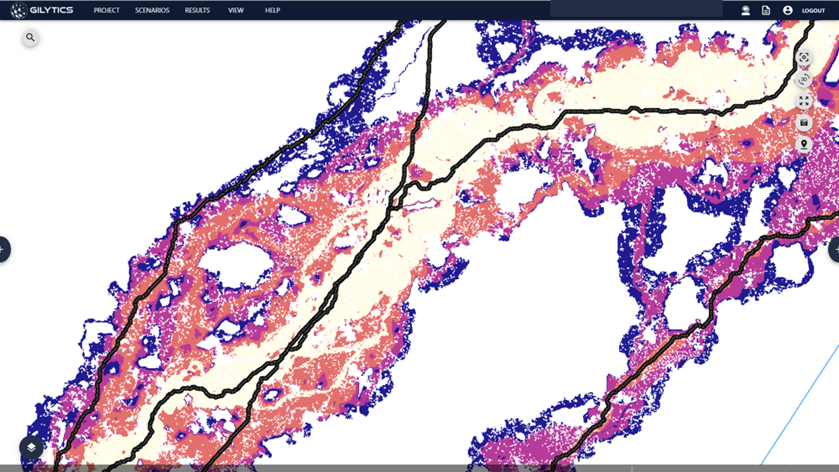The width and height of the screenshot is (839, 472).
Task: Click the Gilytics logo
Action: pyautogui.click(x=42, y=10)
